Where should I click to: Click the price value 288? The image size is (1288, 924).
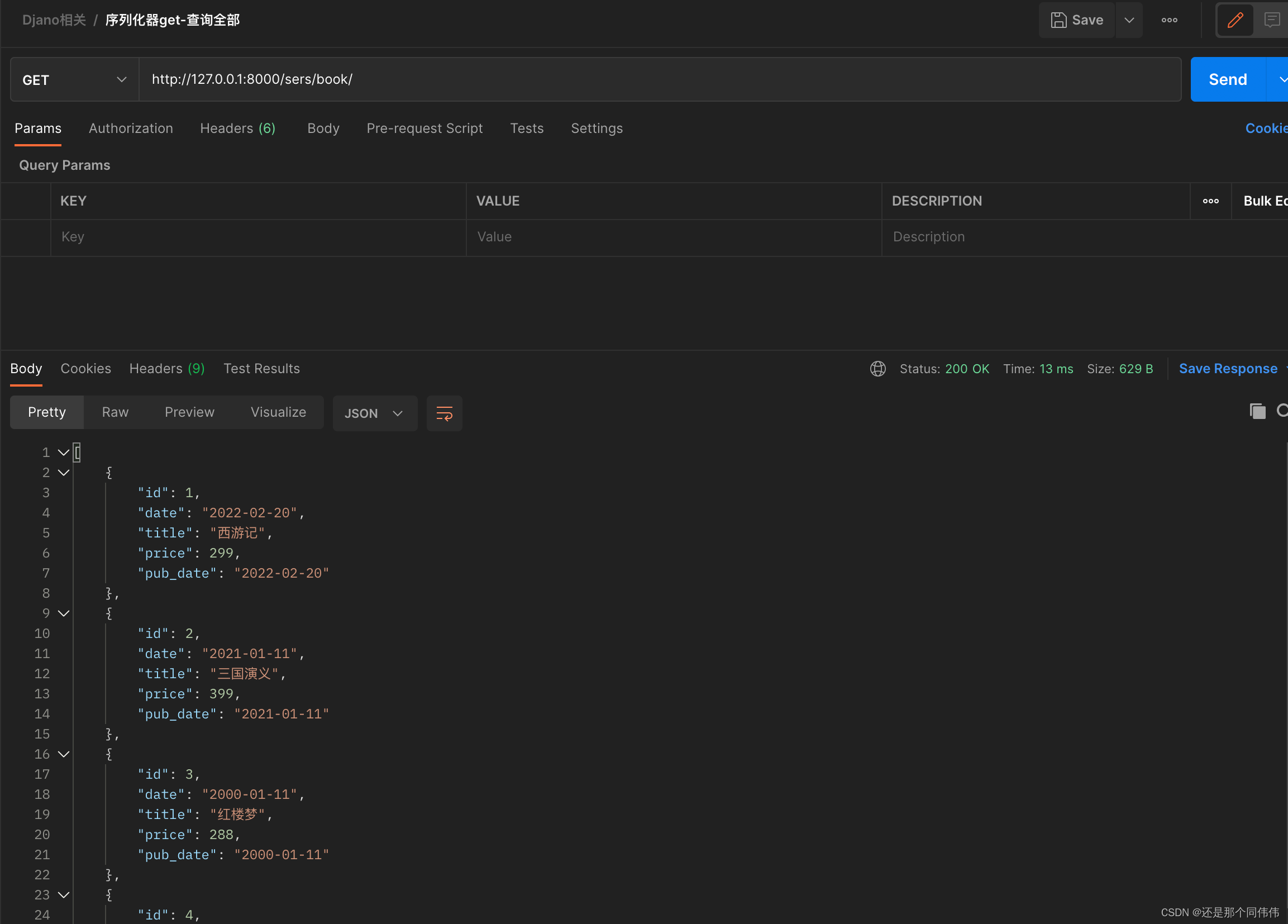pos(221,835)
